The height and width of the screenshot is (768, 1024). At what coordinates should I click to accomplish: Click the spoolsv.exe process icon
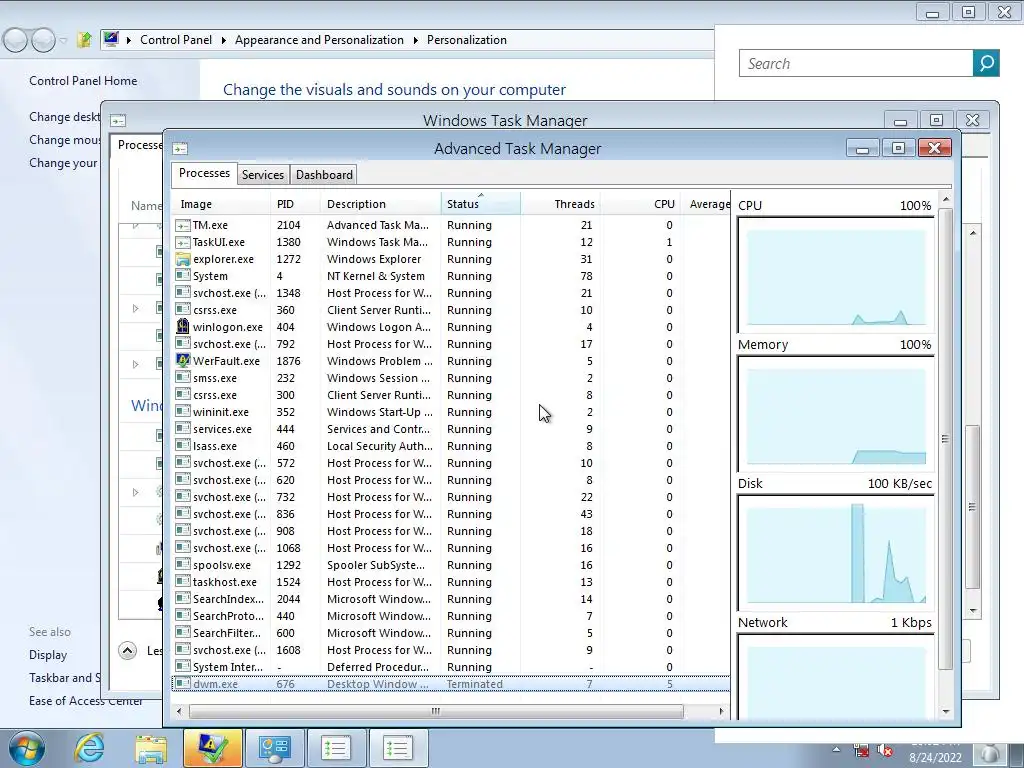[183, 565]
